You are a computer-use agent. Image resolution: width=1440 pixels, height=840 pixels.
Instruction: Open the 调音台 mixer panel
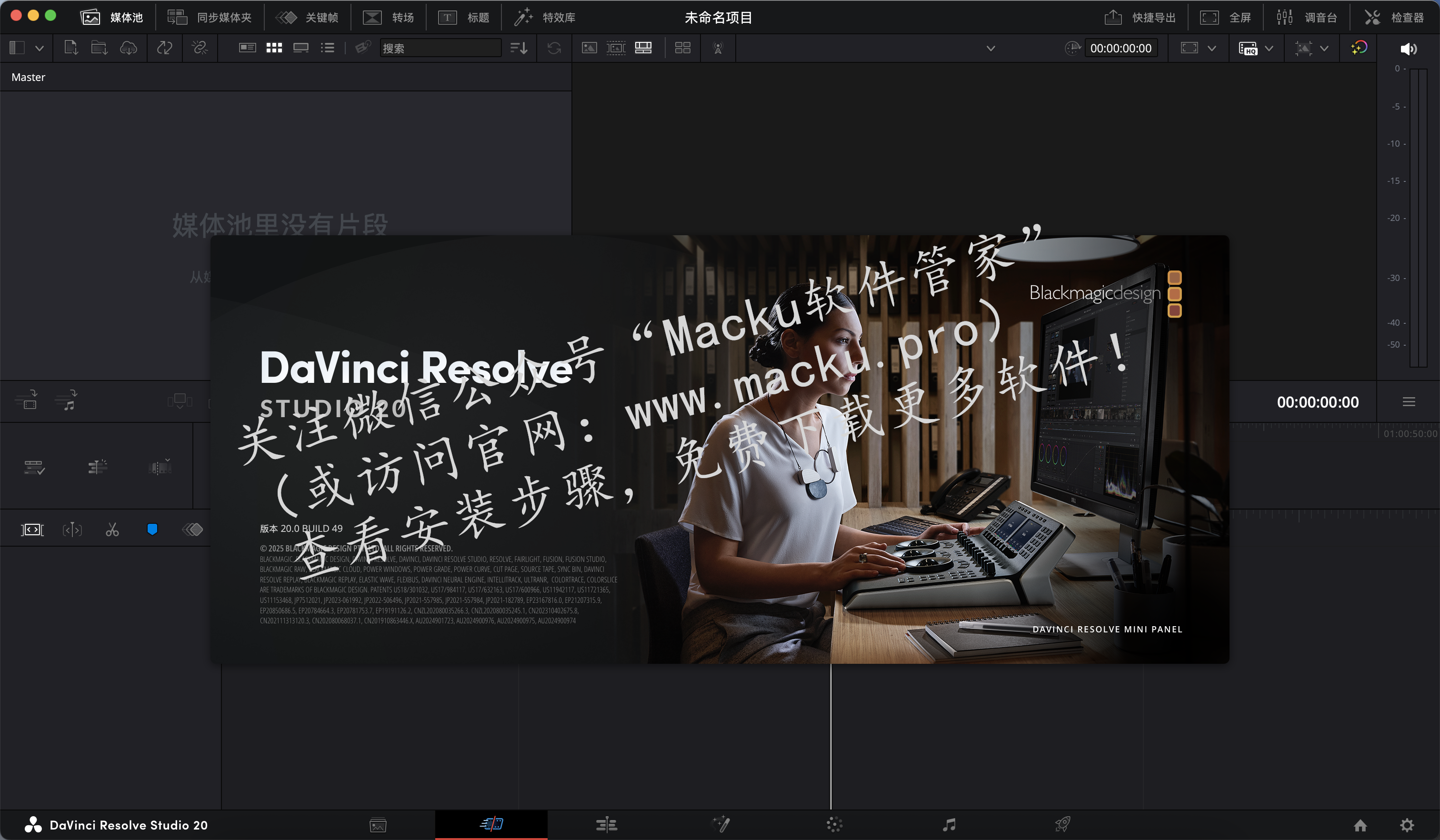[x=1307, y=18]
